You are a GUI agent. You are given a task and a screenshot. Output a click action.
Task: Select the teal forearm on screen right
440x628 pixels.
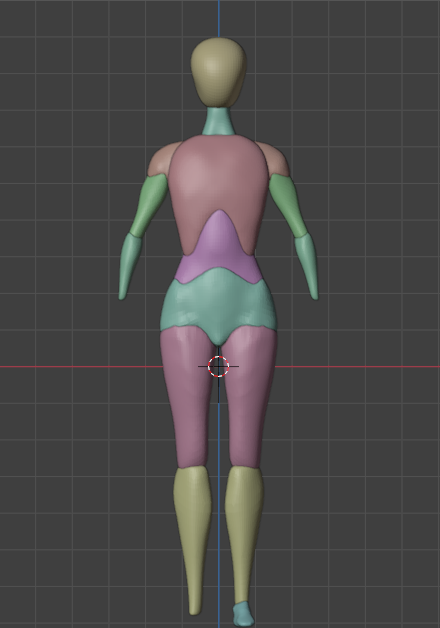[x=307, y=266]
